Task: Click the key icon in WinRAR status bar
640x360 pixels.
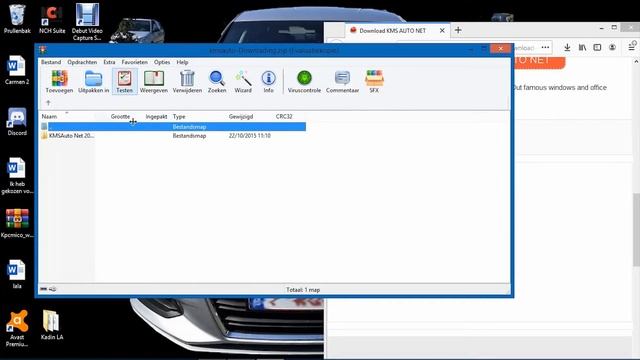Action: tap(53, 289)
